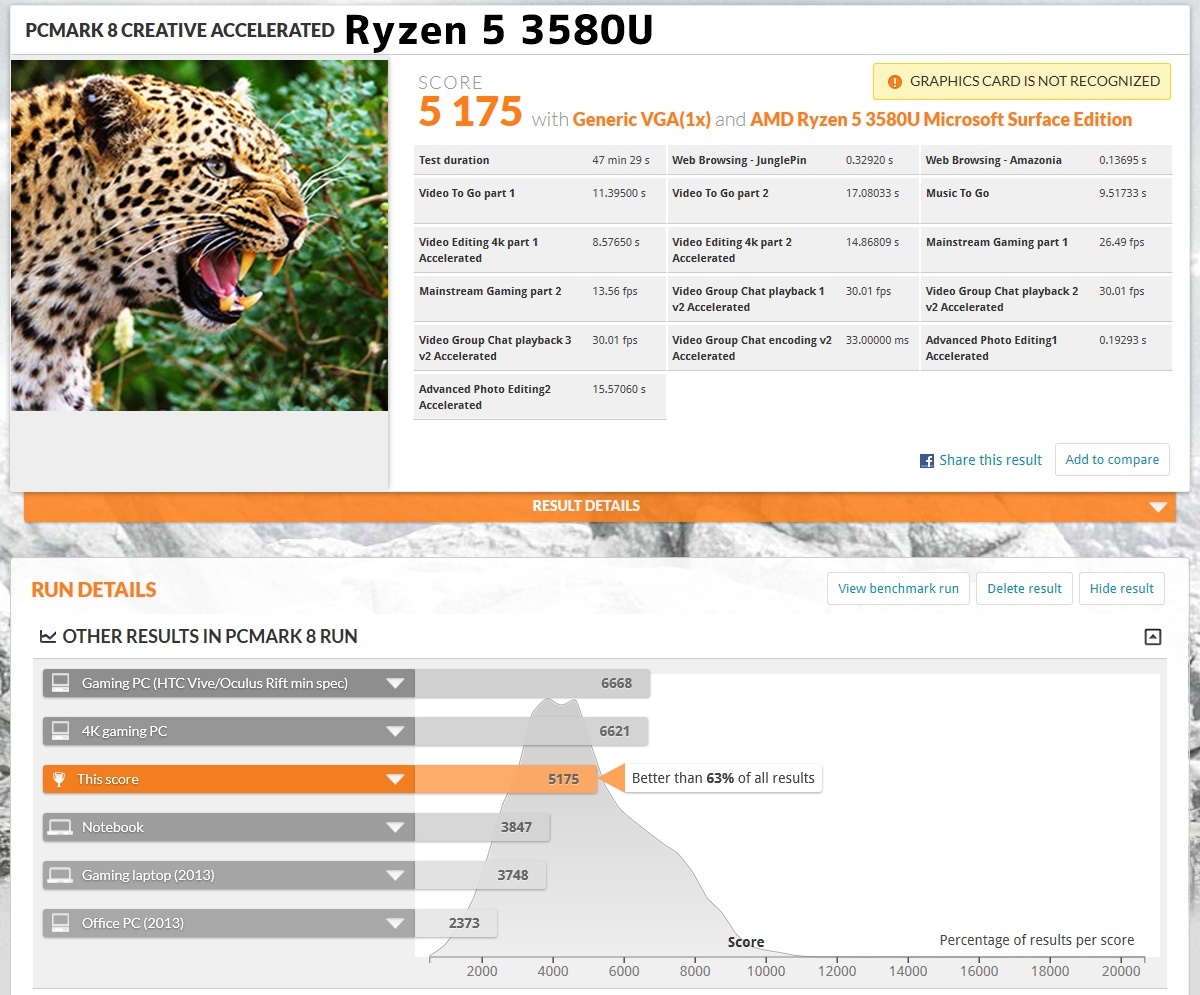Click the 3748 Gaming laptop score value
1200x995 pixels.
click(x=513, y=875)
